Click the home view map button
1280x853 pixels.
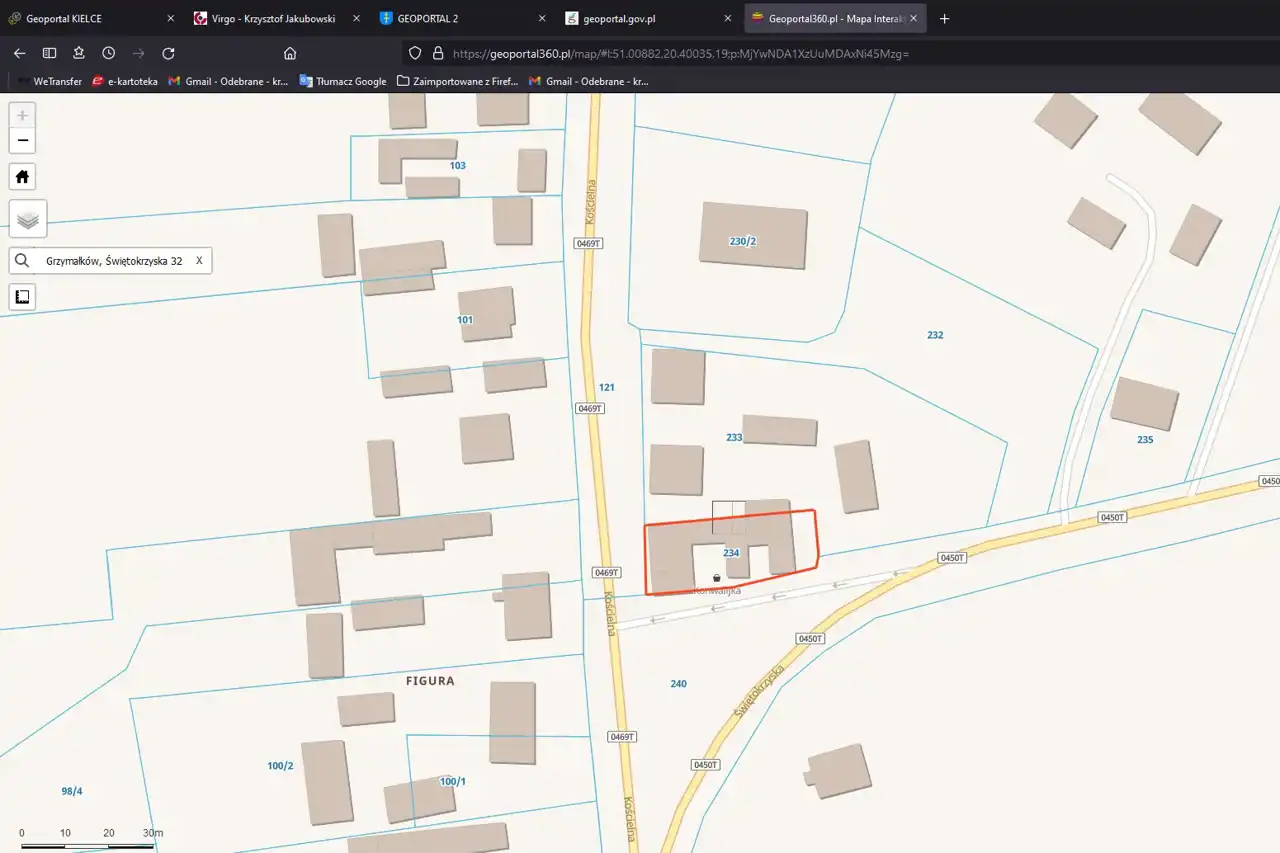22,177
